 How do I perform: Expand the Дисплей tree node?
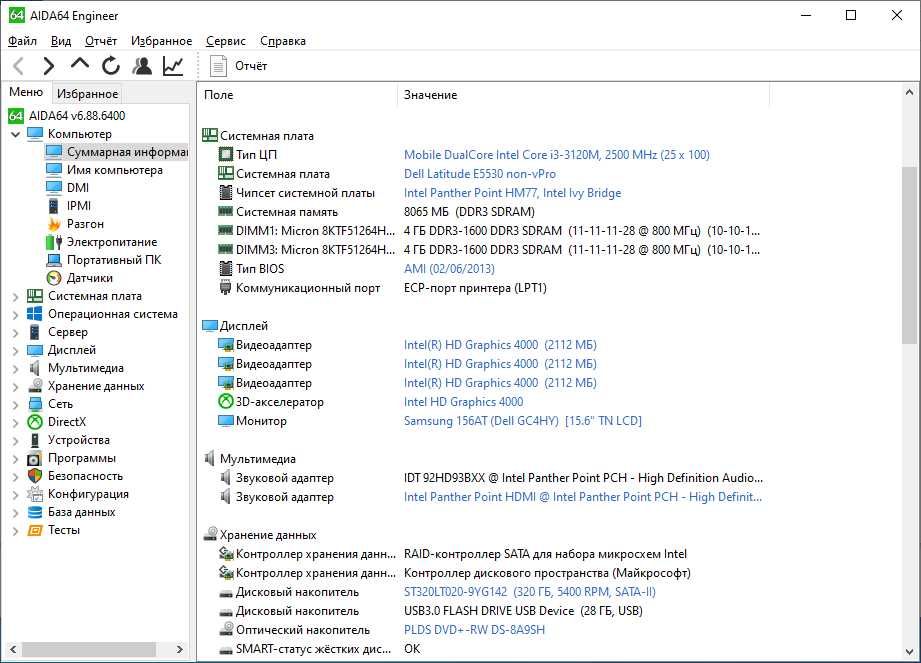coord(16,351)
